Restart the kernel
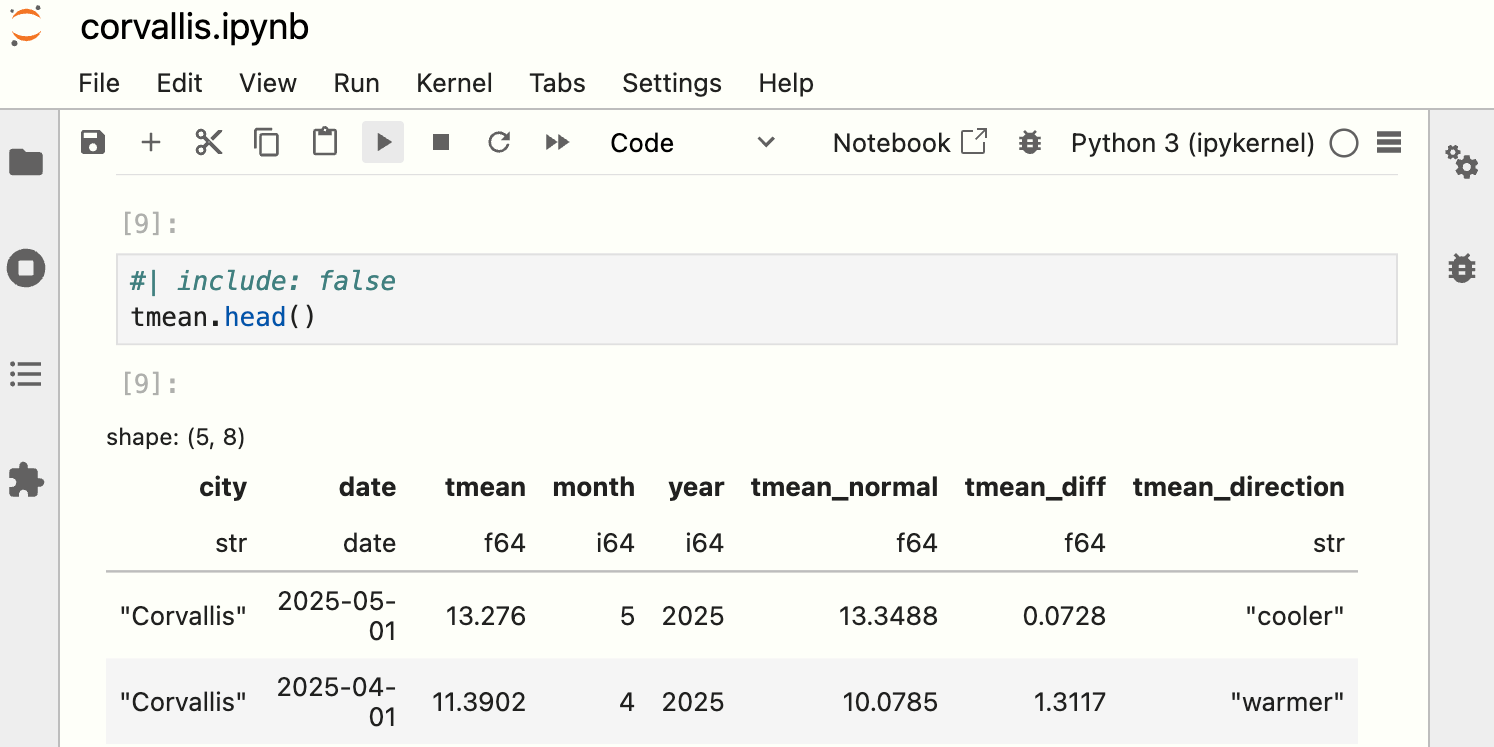The width and height of the screenshot is (1494, 747). tap(499, 142)
